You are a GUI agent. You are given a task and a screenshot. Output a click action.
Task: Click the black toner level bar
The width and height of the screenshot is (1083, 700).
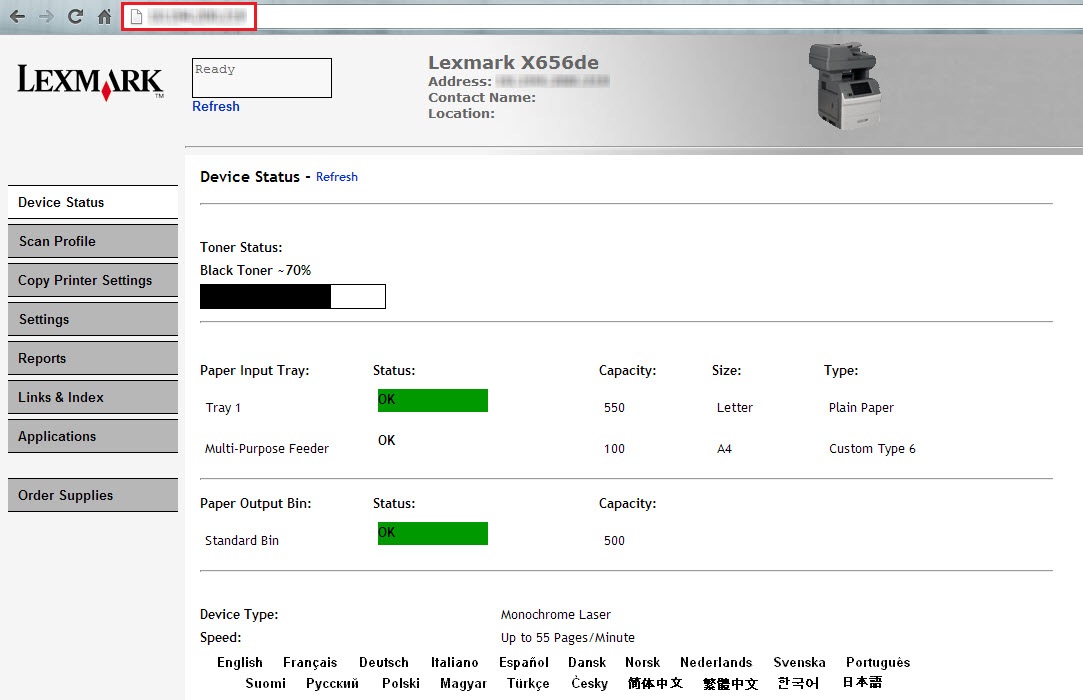click(292, 297)
